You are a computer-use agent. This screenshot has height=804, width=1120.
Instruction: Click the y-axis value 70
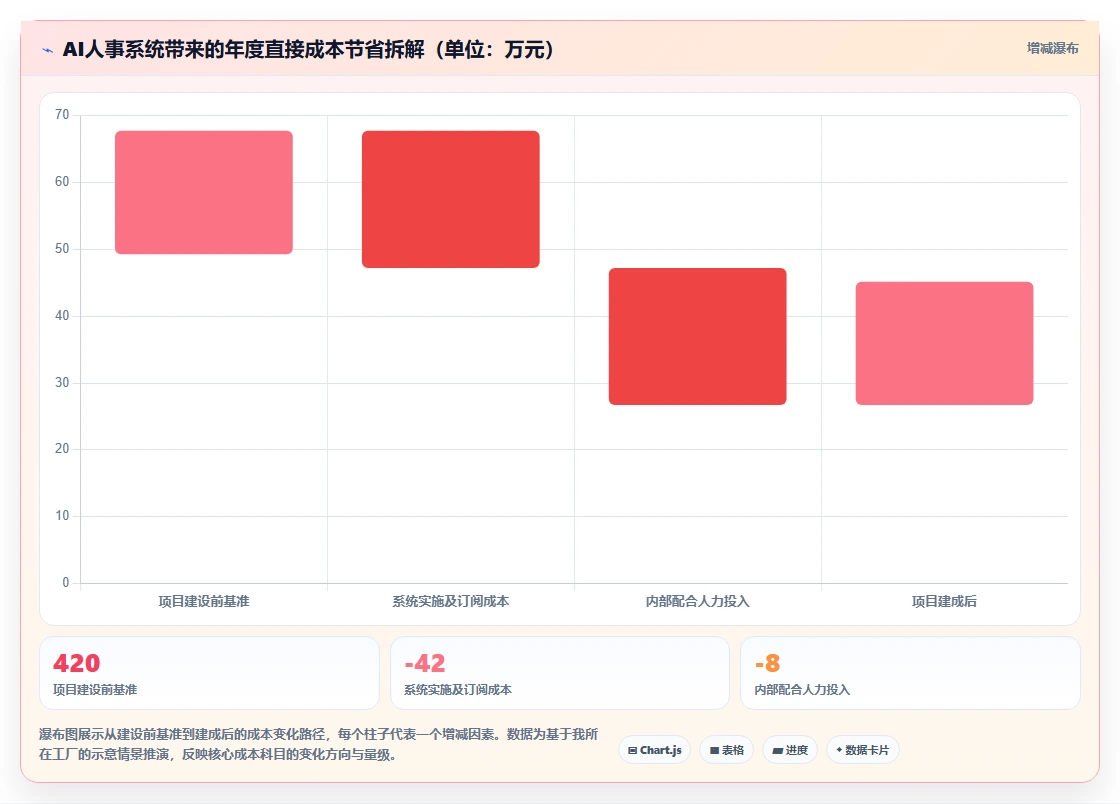click(x=62, y=115)
